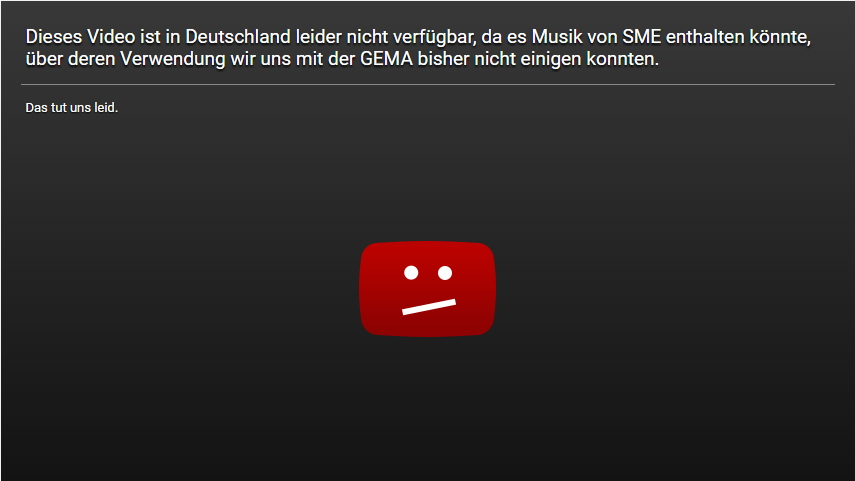Click the word "Verwendung" in the second line
The width and height of the screenshot is (855, 481).
(x=172, y=59)
